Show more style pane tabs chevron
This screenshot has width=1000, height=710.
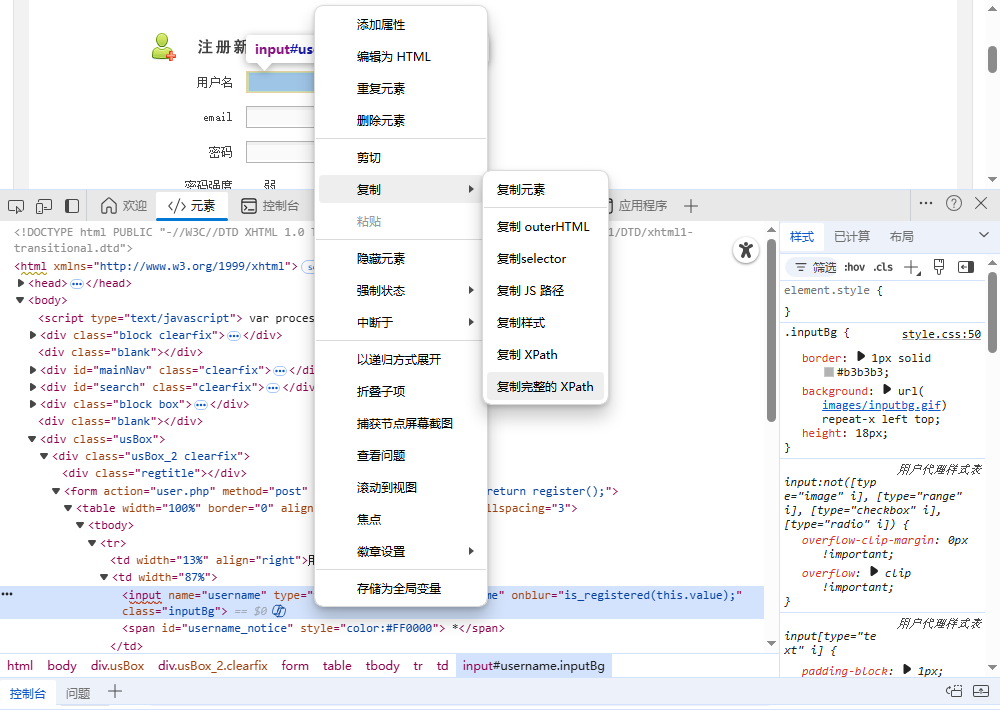tap(984, 235)
